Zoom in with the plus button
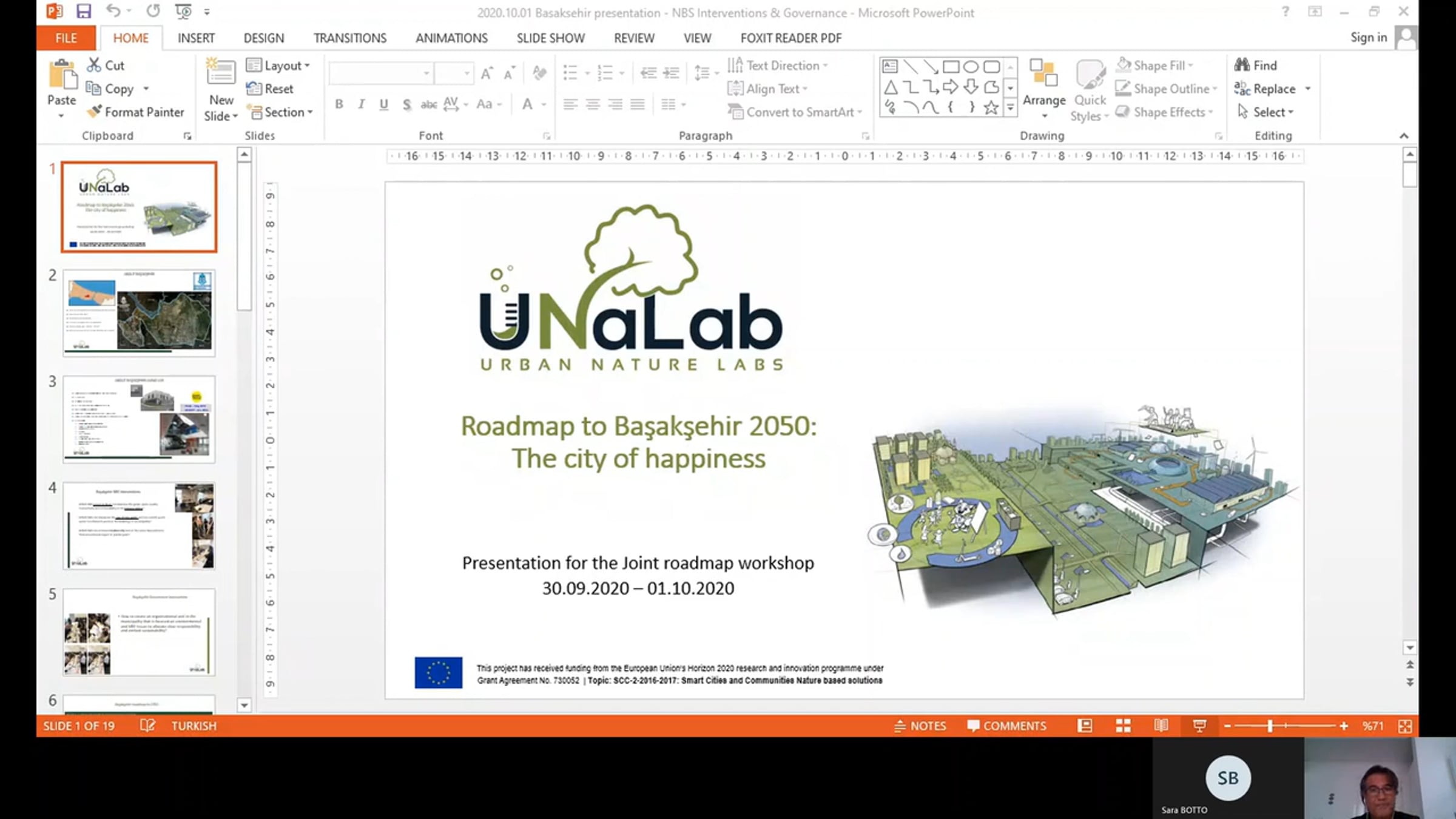1456x819 pixels. point(1344,726)
